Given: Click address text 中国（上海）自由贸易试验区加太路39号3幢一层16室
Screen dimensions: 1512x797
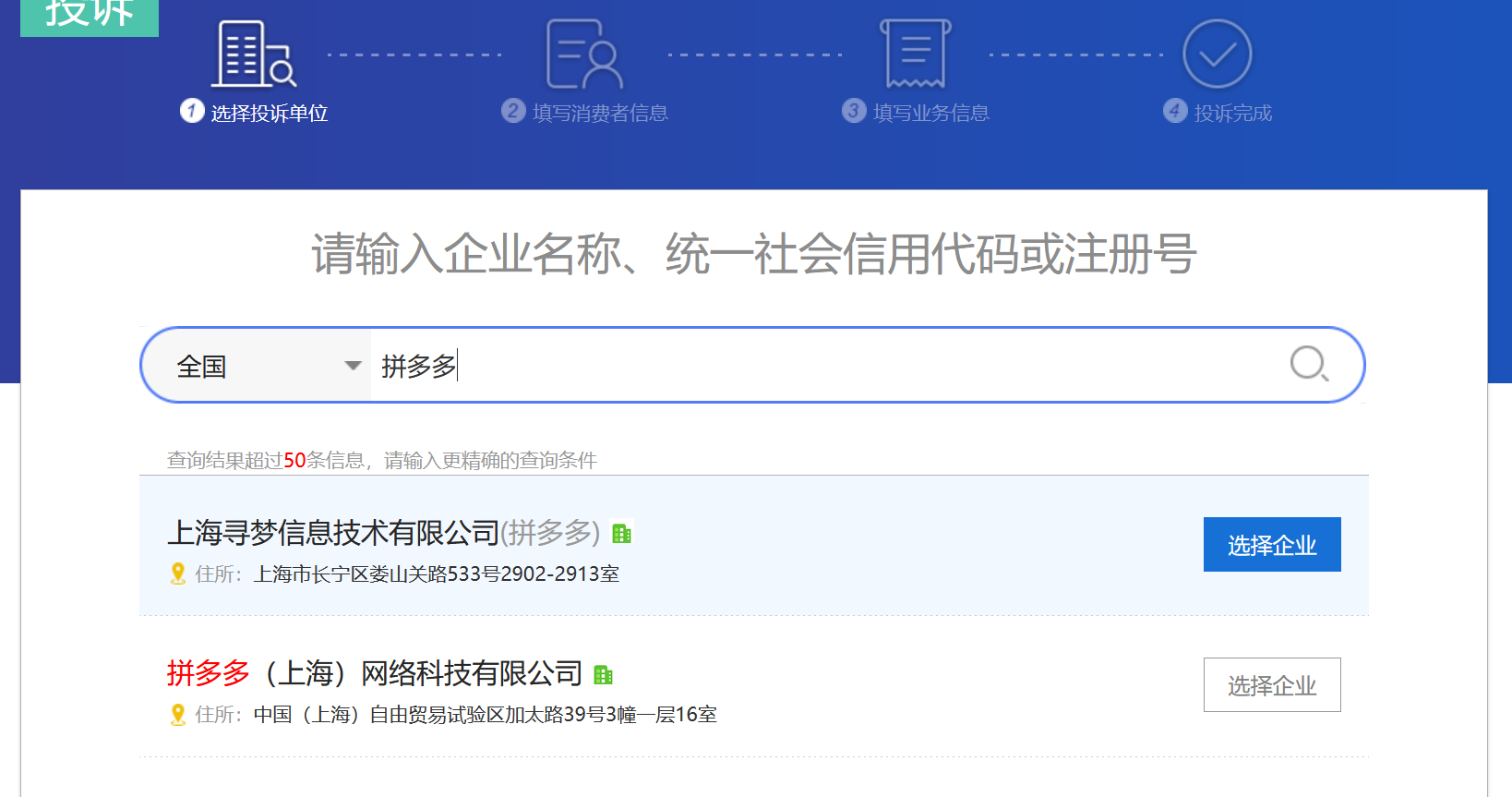Looking at the screenshot, I should coord(486,714).
